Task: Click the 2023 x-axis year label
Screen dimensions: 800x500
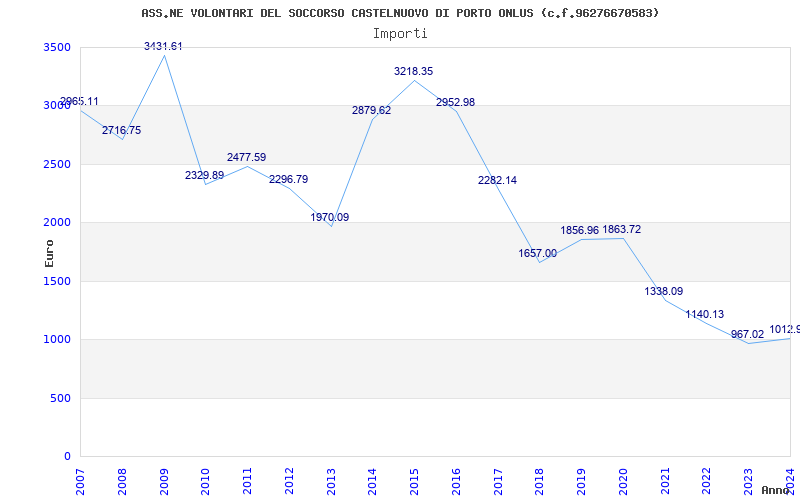Action: 749,481
